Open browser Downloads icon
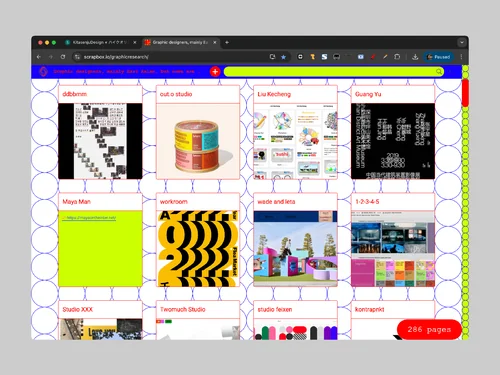500x375 pixels. tap(415, 57)
